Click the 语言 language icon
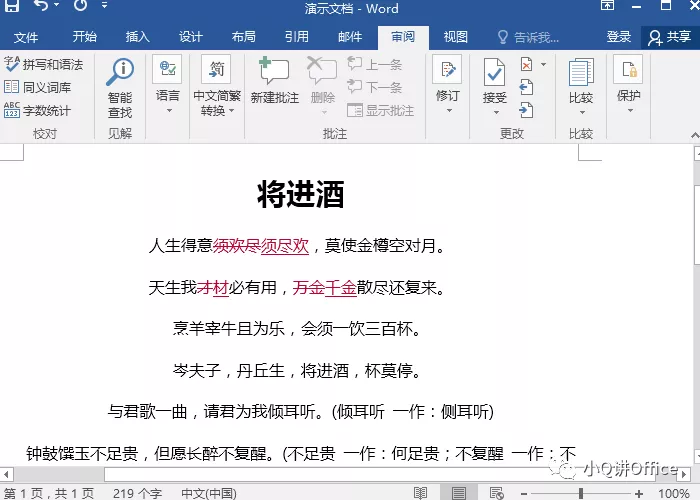700x500 pixels. [167, 69]
